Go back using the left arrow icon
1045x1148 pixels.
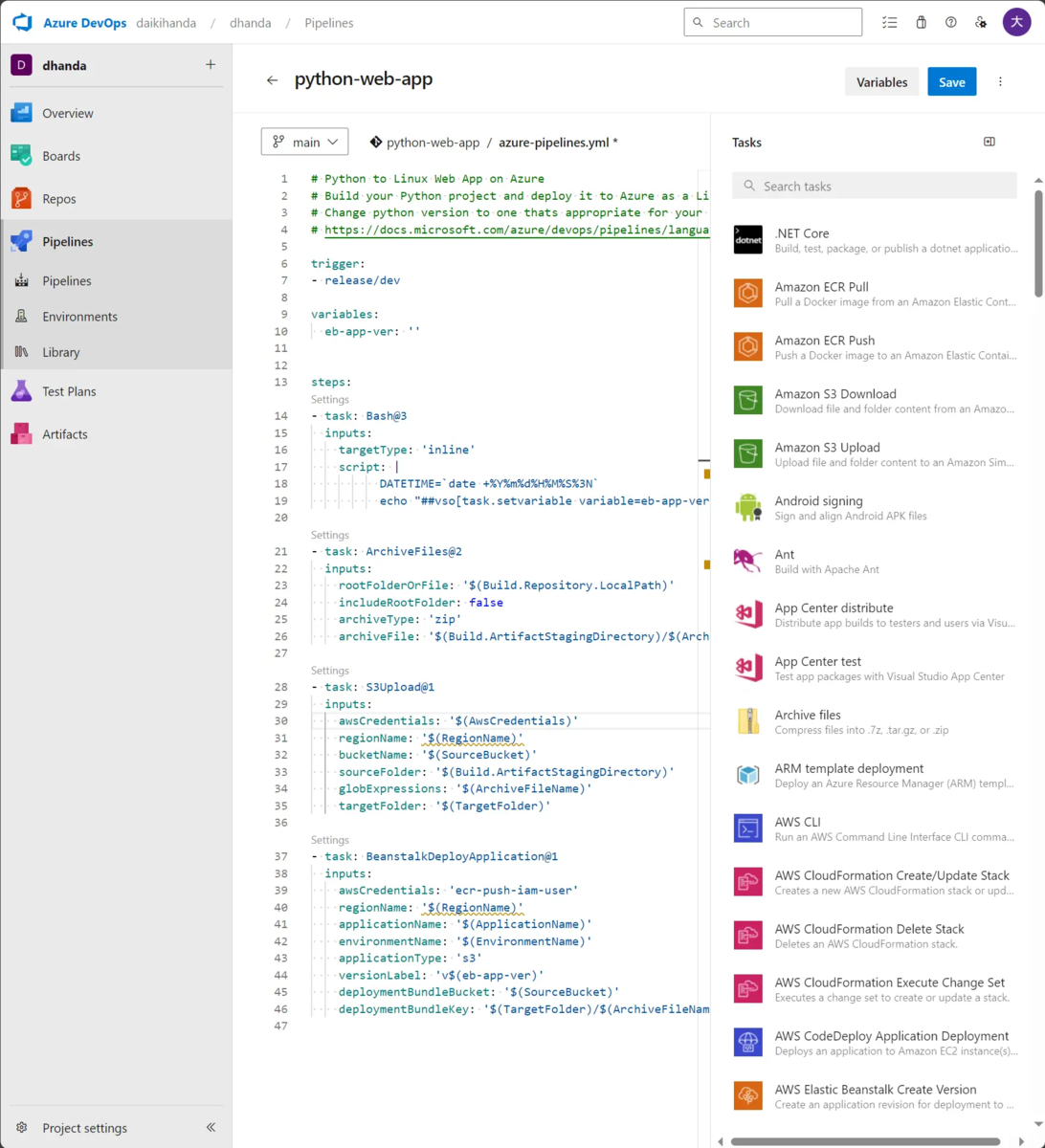(273, 81)
